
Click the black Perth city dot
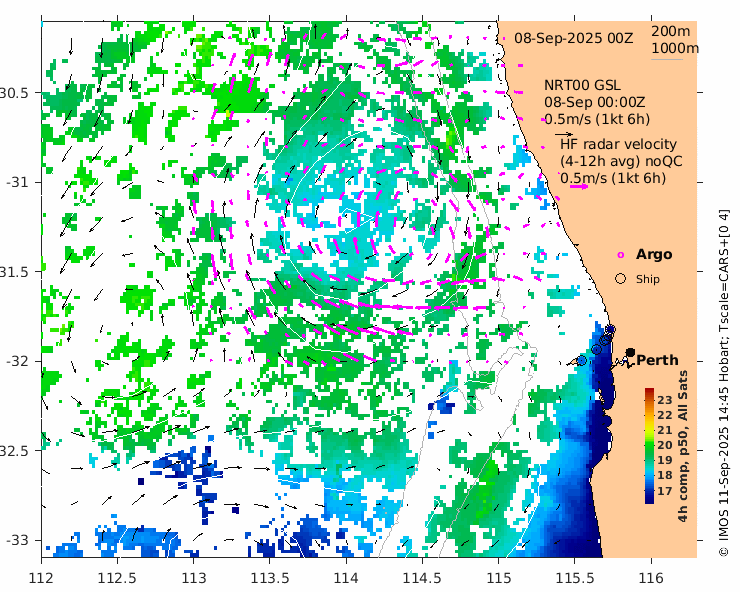pyautogui.click(x=630, y=352)
